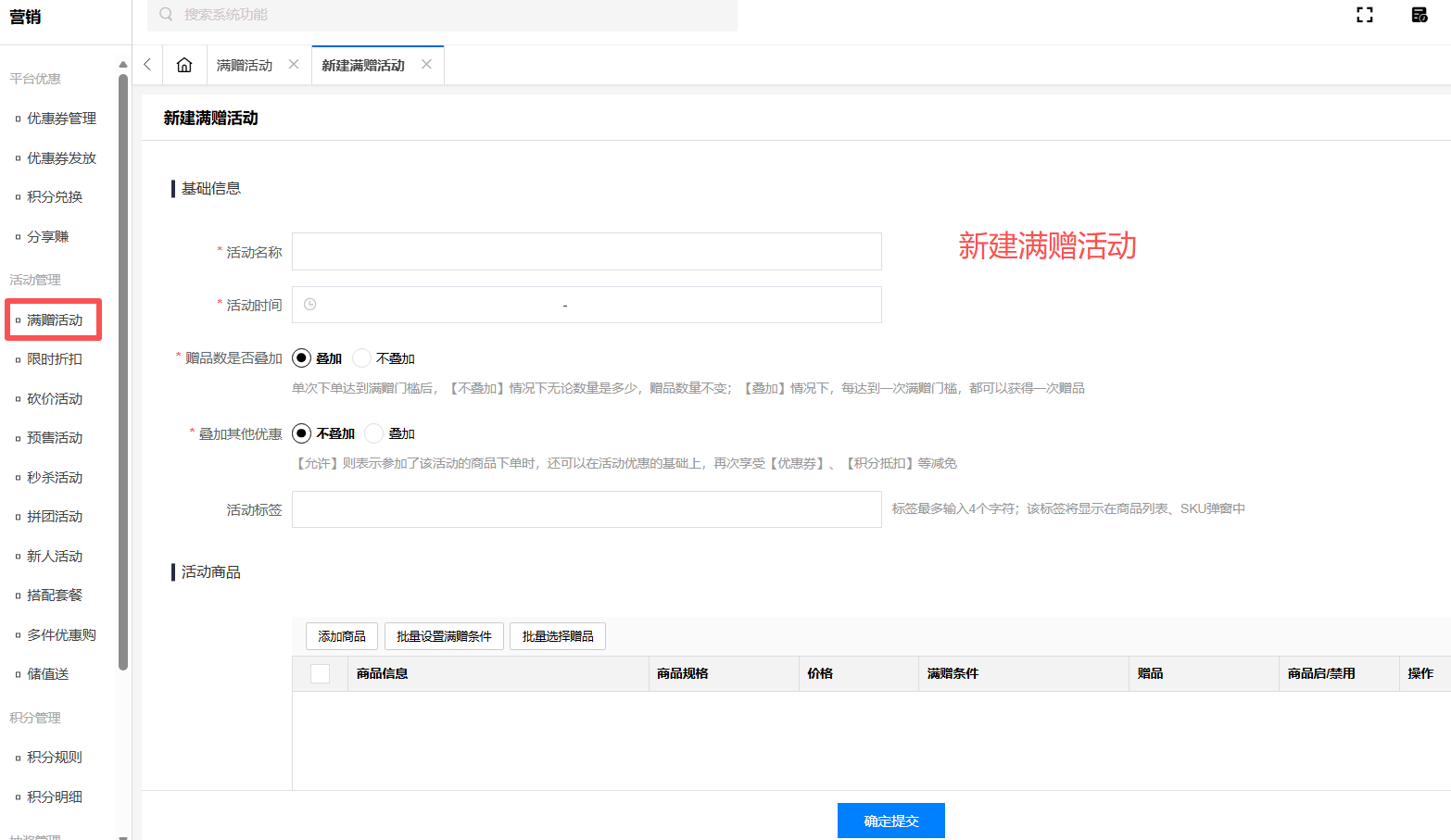
Task: Click the 活动商品 section heading
Action: tap(211, 571)
